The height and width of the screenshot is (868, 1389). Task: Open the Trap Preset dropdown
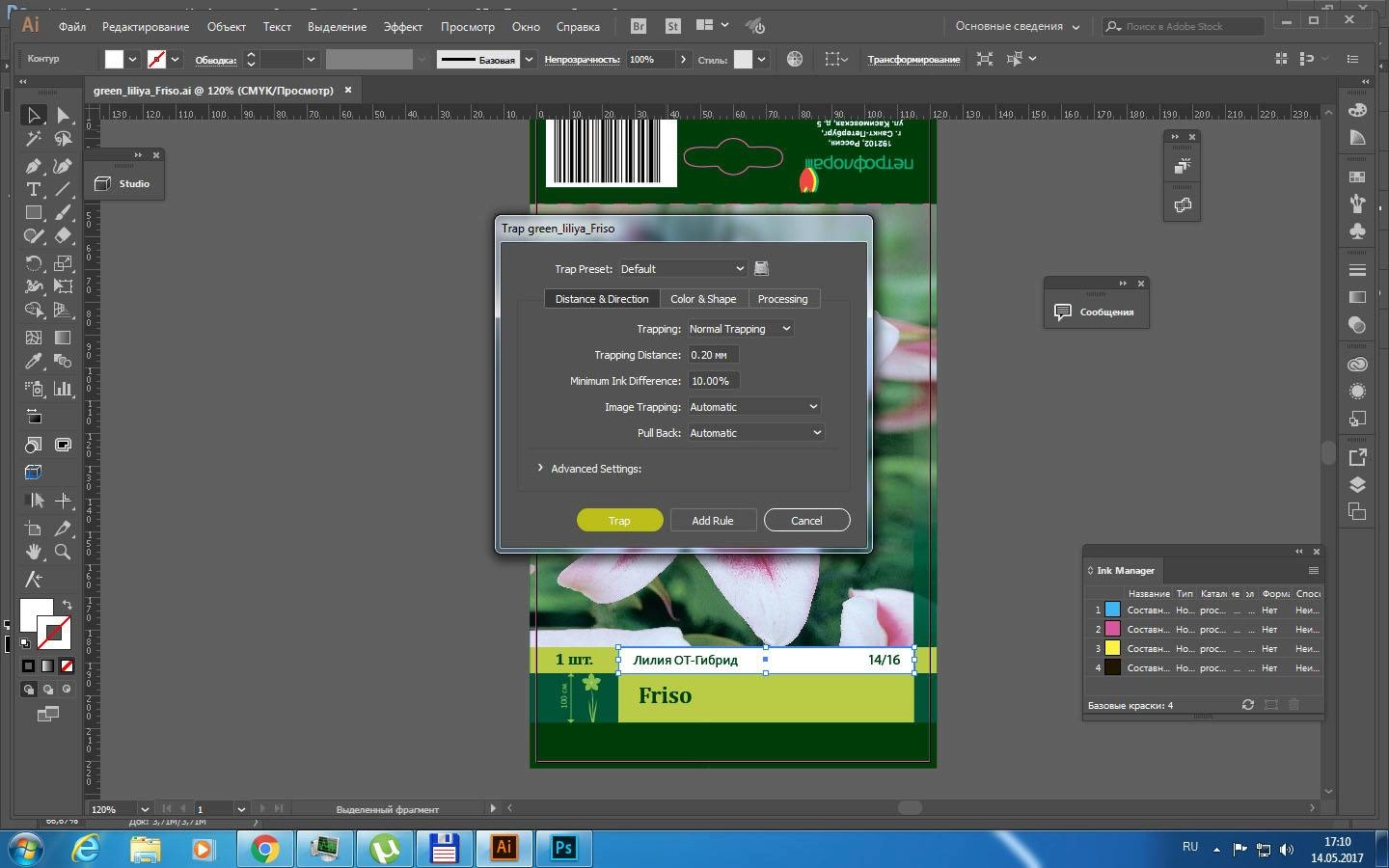click(682, 268)
